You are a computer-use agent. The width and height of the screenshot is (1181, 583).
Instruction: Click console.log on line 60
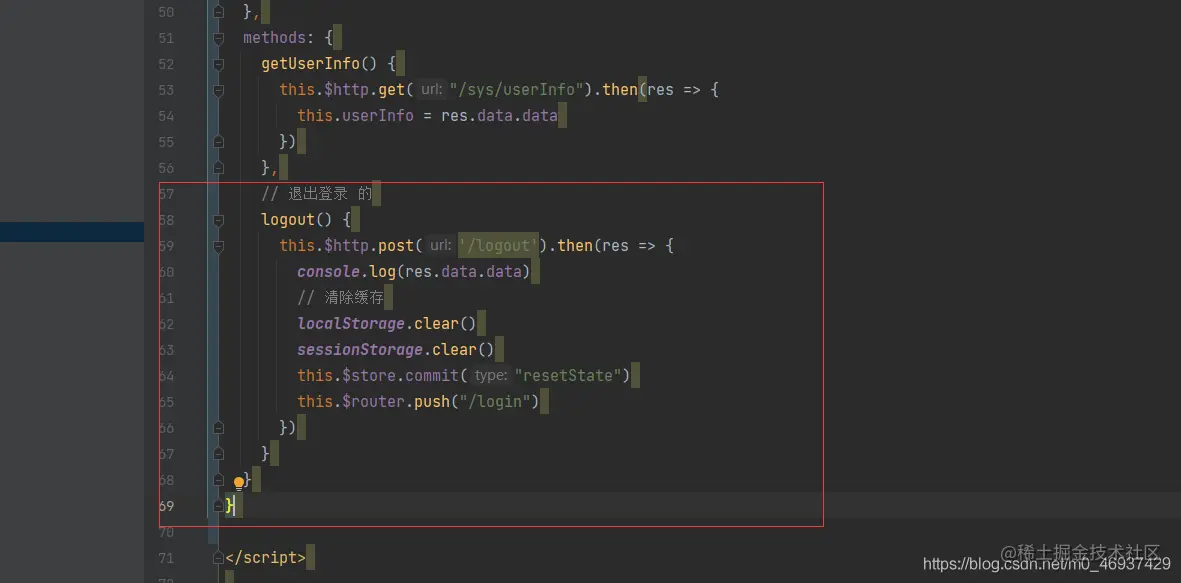pos(346,271)
